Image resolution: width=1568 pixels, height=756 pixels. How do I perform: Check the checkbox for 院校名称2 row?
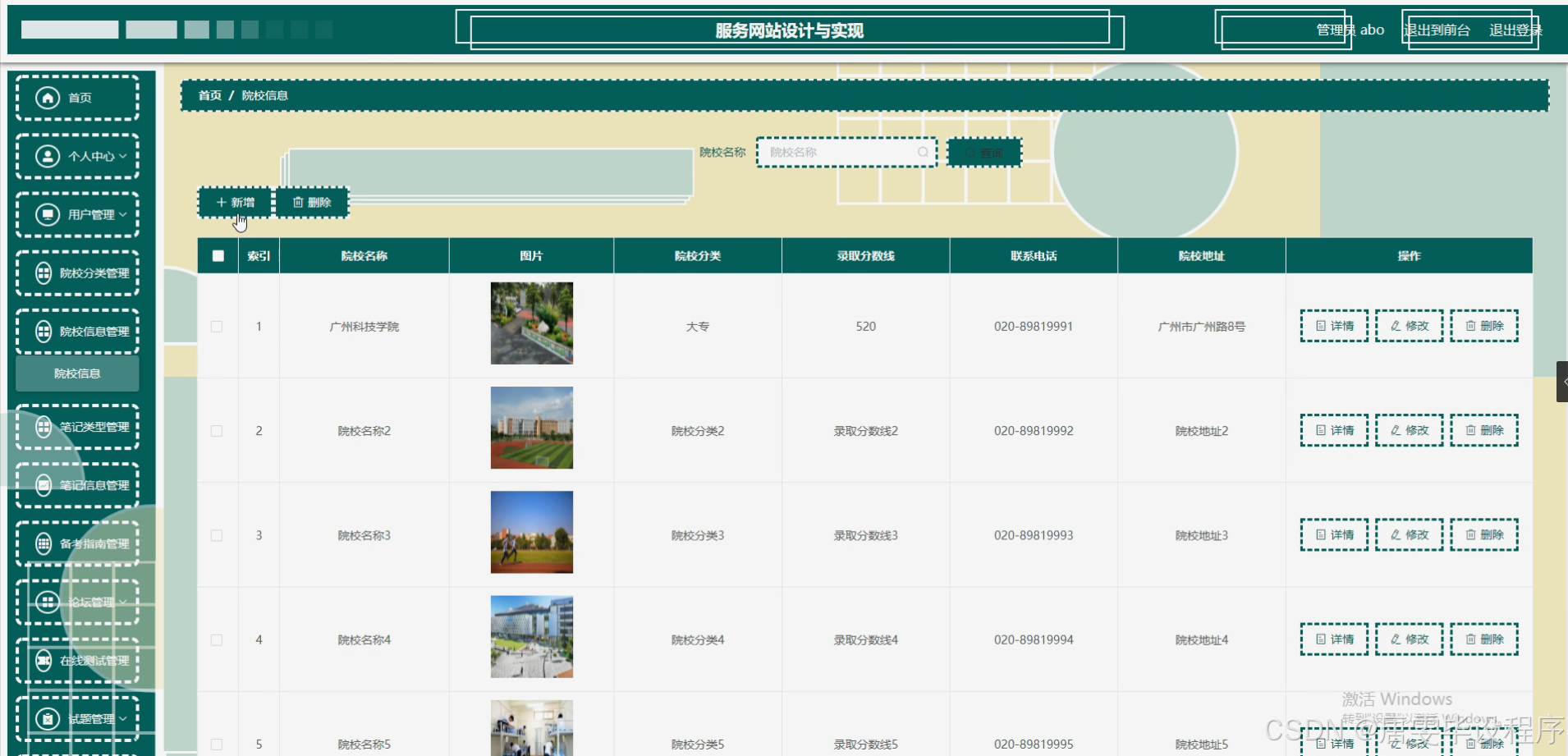tap(217, 430)
